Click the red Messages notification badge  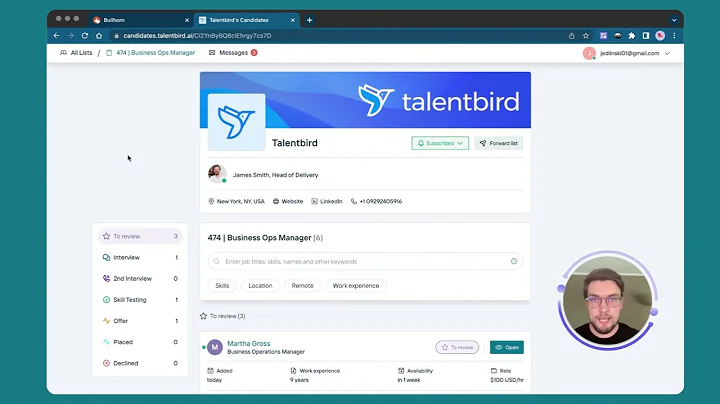coord(254,53)
